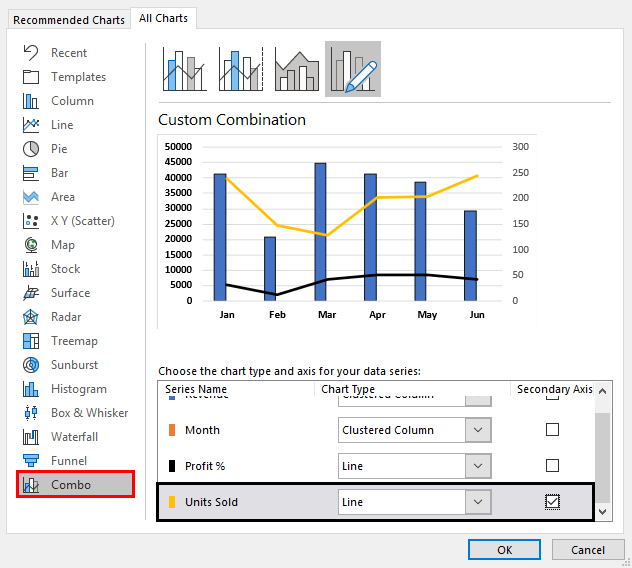The image size is (632, 568).
Task: Select the Waterfall chart icon
Action: point(31,437)
